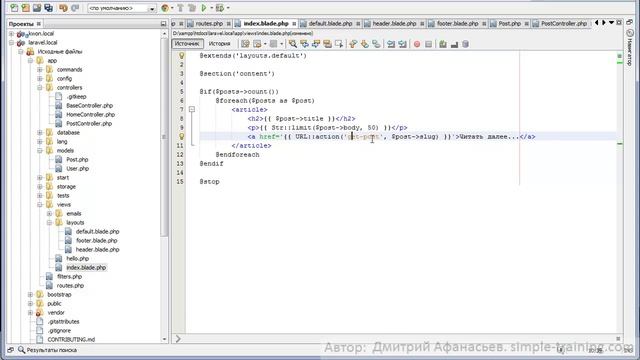Collapse the models folder
This screenshot has width=640, height=360.
[x=40, y=151]
